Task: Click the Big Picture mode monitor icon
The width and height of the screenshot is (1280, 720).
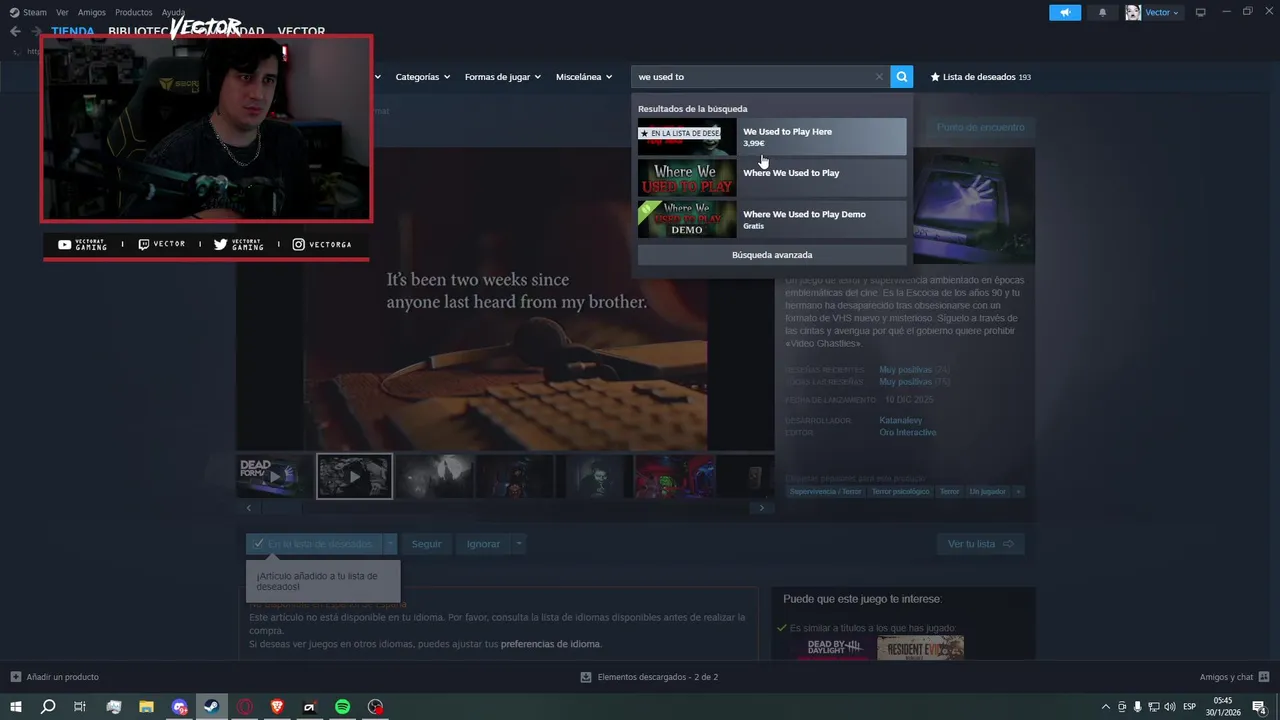Action: (x=1201, y=12)
